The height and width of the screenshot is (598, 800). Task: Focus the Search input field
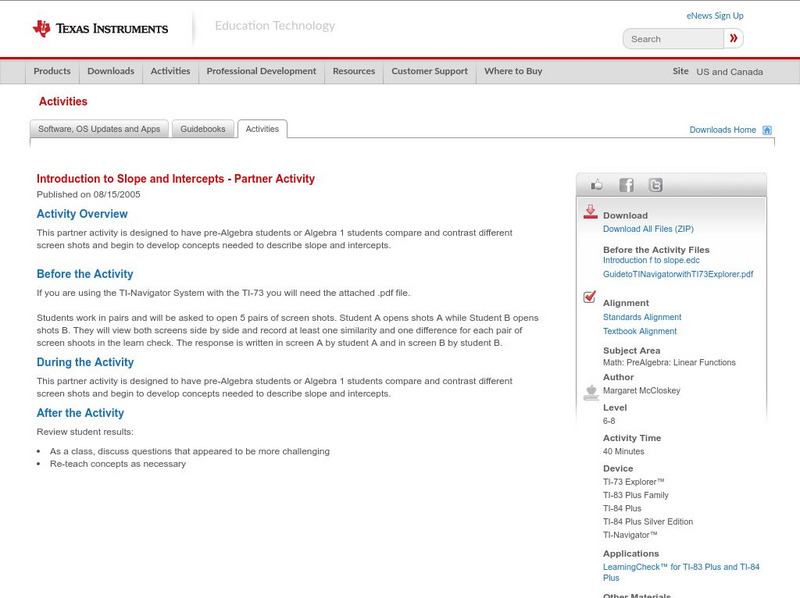(673, 39)
